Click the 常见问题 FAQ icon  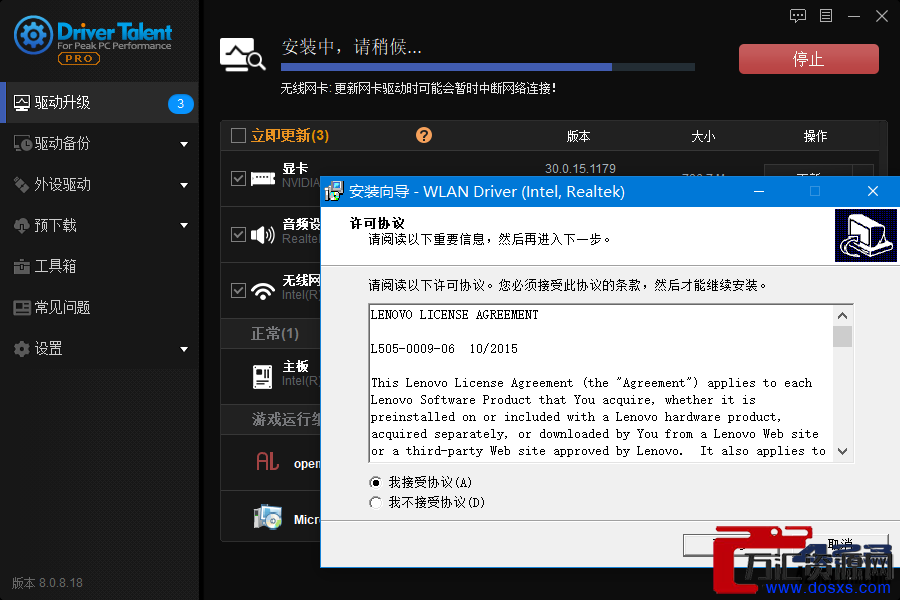[22, 308]
